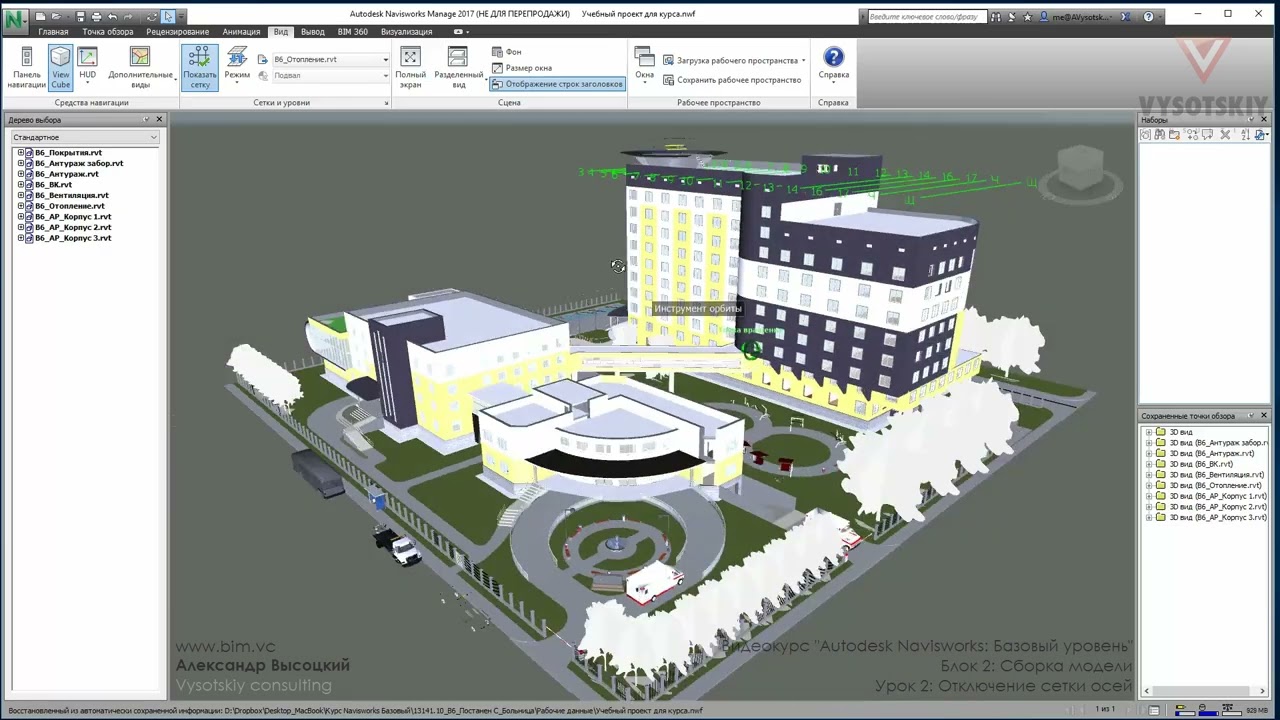The height and width of the screenshot is (720, 1280).
Task: Select B6_Отопление.rvt tree item
Action: click(x=70, y=206)
